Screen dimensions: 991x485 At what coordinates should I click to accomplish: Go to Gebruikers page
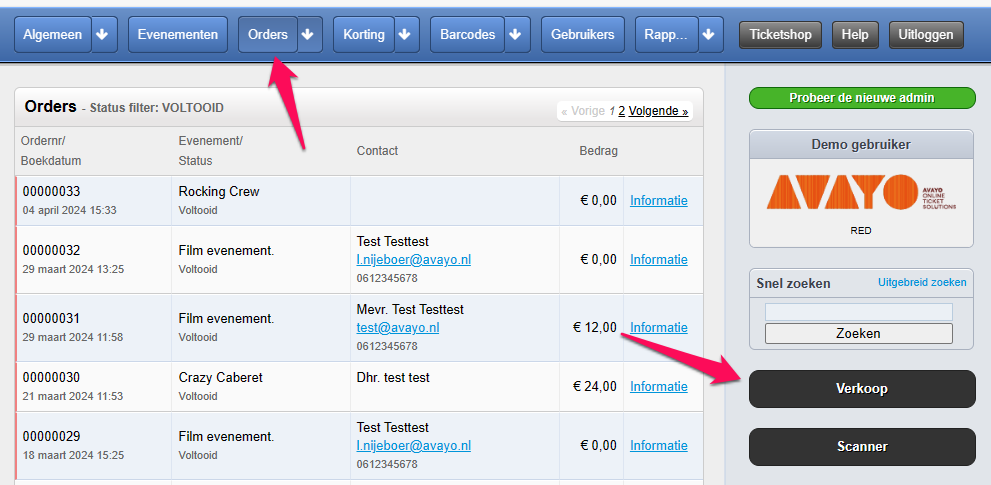[583, 35]
